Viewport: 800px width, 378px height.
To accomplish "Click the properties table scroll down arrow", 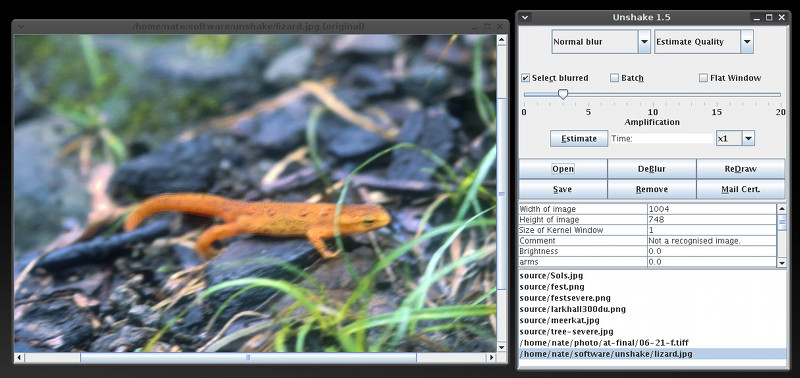I will click(x=782, y=263).
